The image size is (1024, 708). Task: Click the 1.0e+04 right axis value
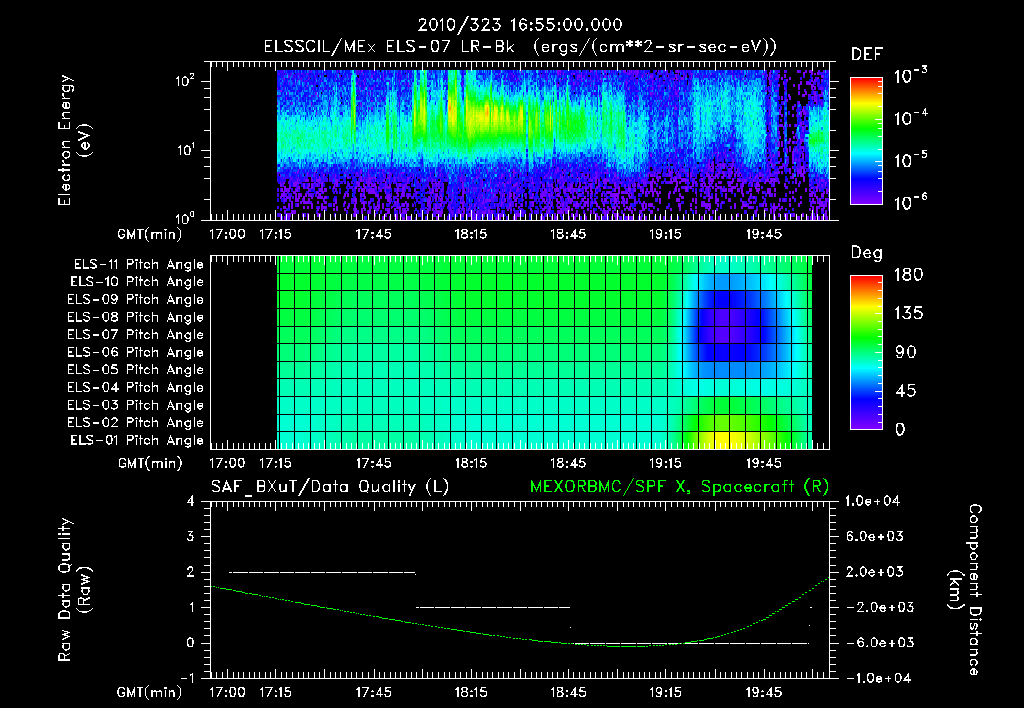[872, 501]
